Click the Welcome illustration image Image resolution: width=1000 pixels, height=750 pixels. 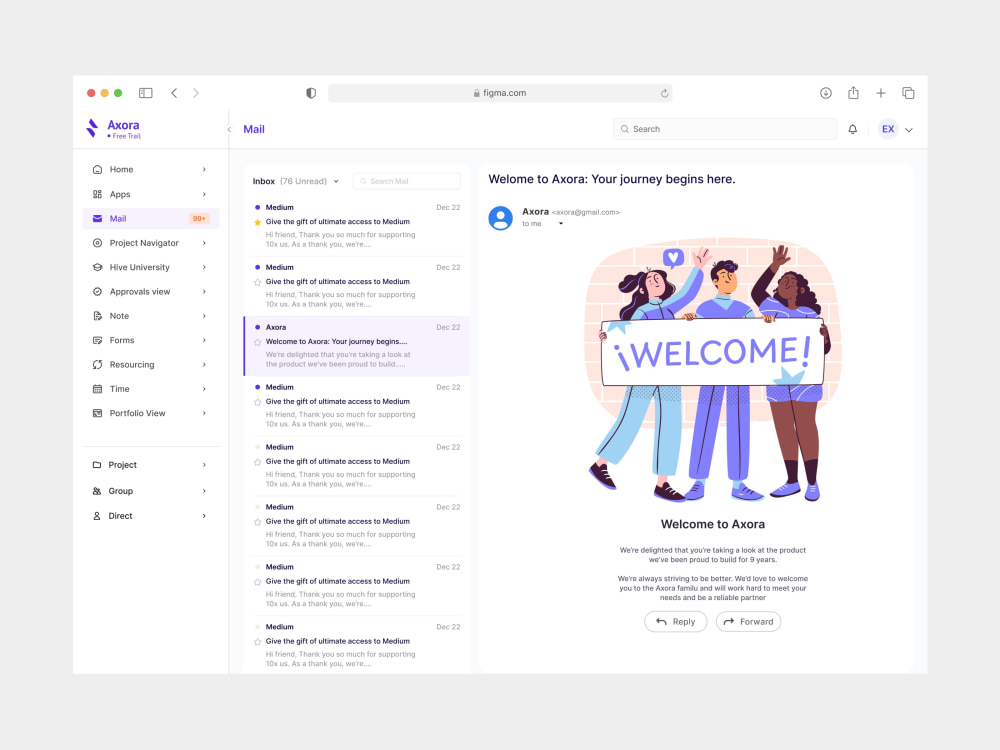[712, 371]
